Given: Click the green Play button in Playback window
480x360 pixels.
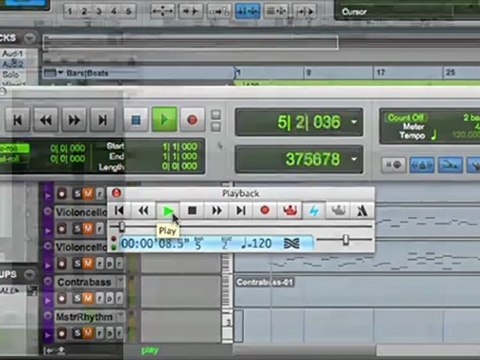Looking at the screenshot, I should [x=168, y=210].
